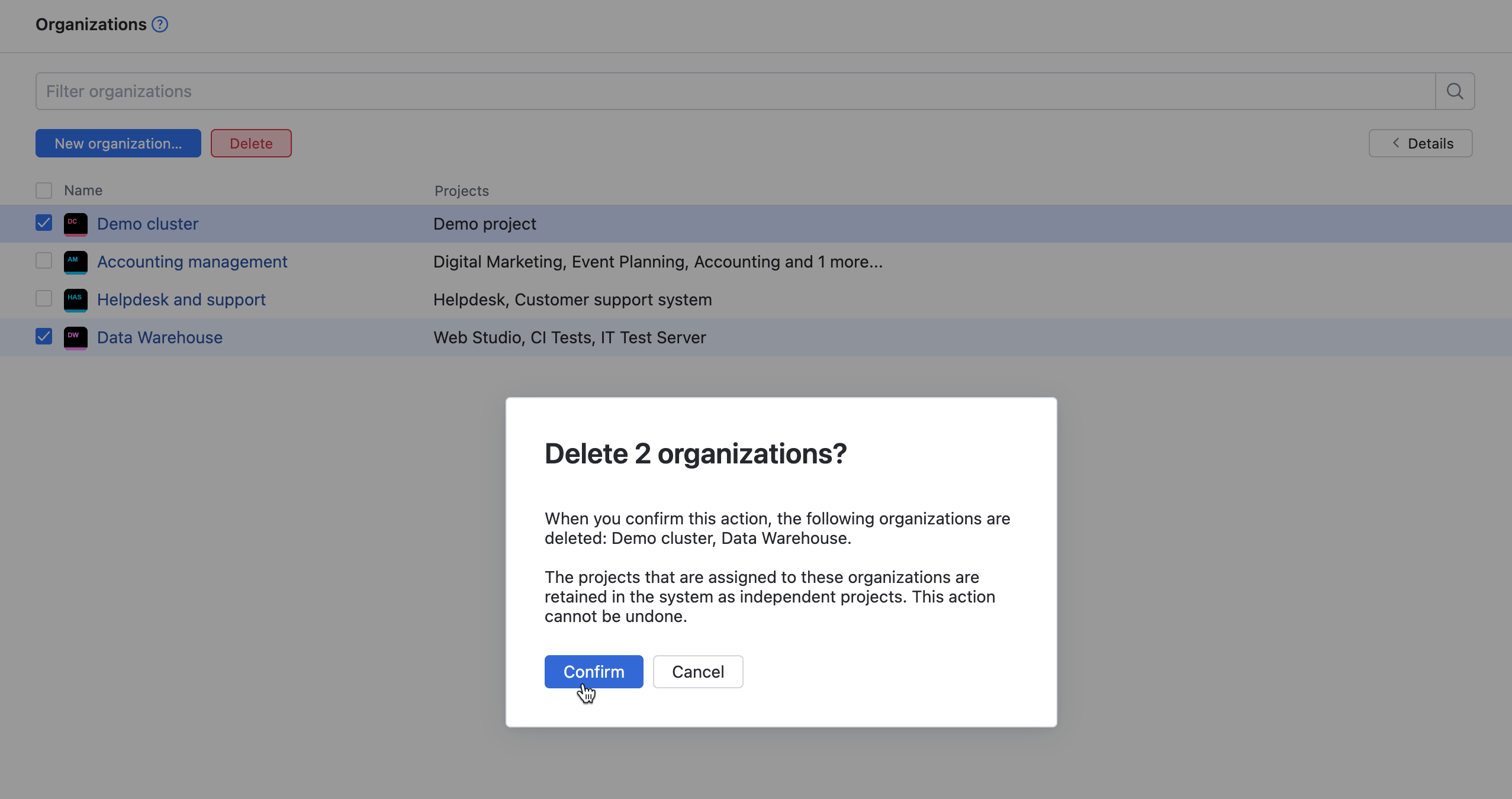
Task: Open the Demo cluster organization link
Action: click(x=147, y=224)
